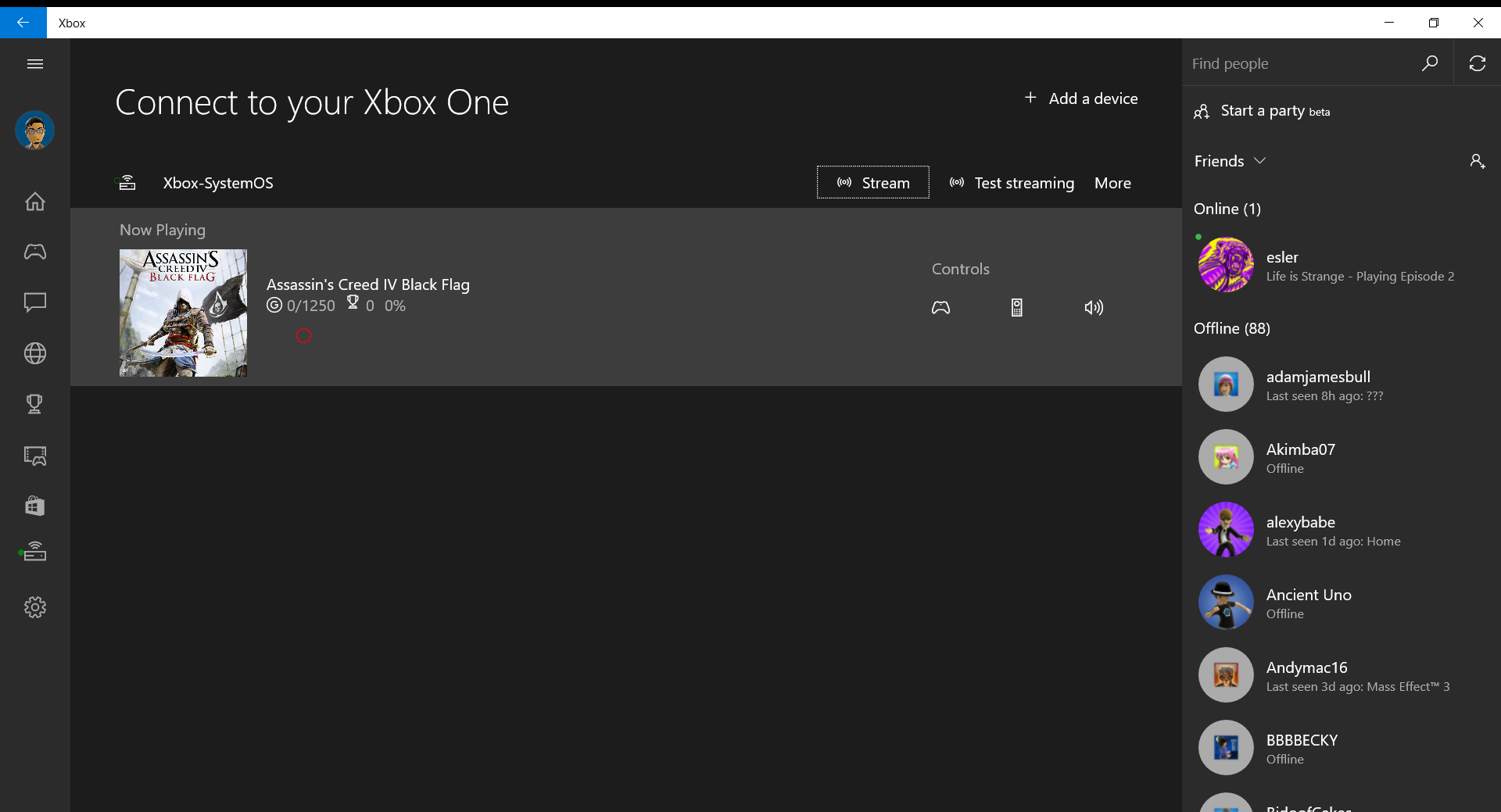Open the virtual controller under Controls
The height and width of the screenshot is (812, 1501).
940,307
